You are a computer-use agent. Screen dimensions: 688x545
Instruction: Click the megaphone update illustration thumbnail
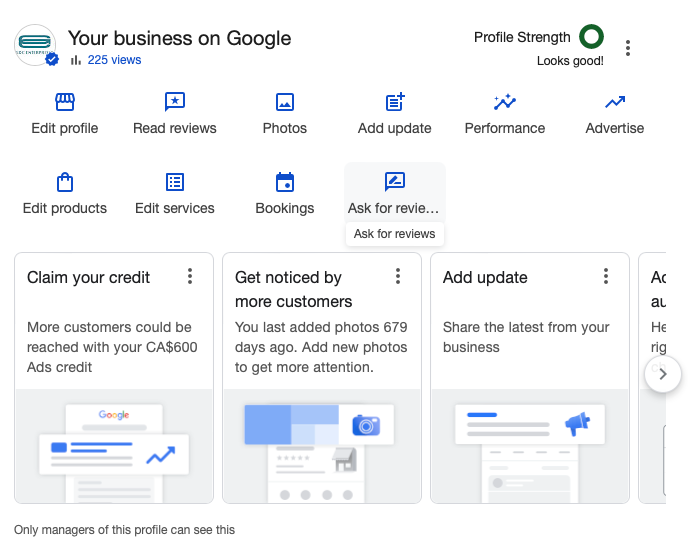click(x=530, y=446)
